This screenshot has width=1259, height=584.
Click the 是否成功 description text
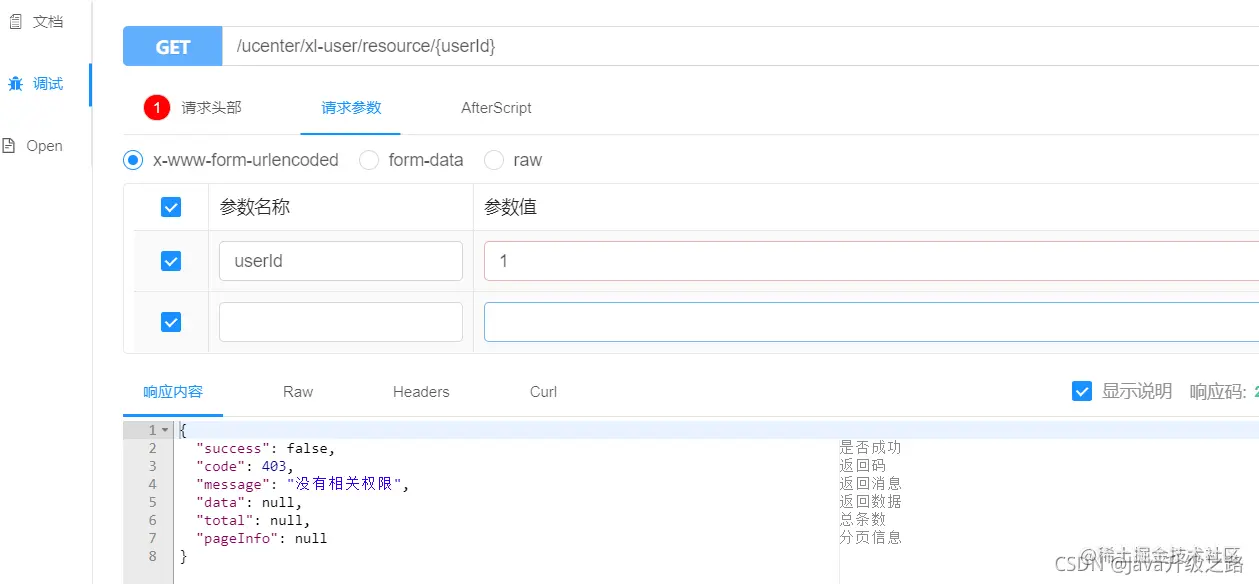[x=870, y=447]
